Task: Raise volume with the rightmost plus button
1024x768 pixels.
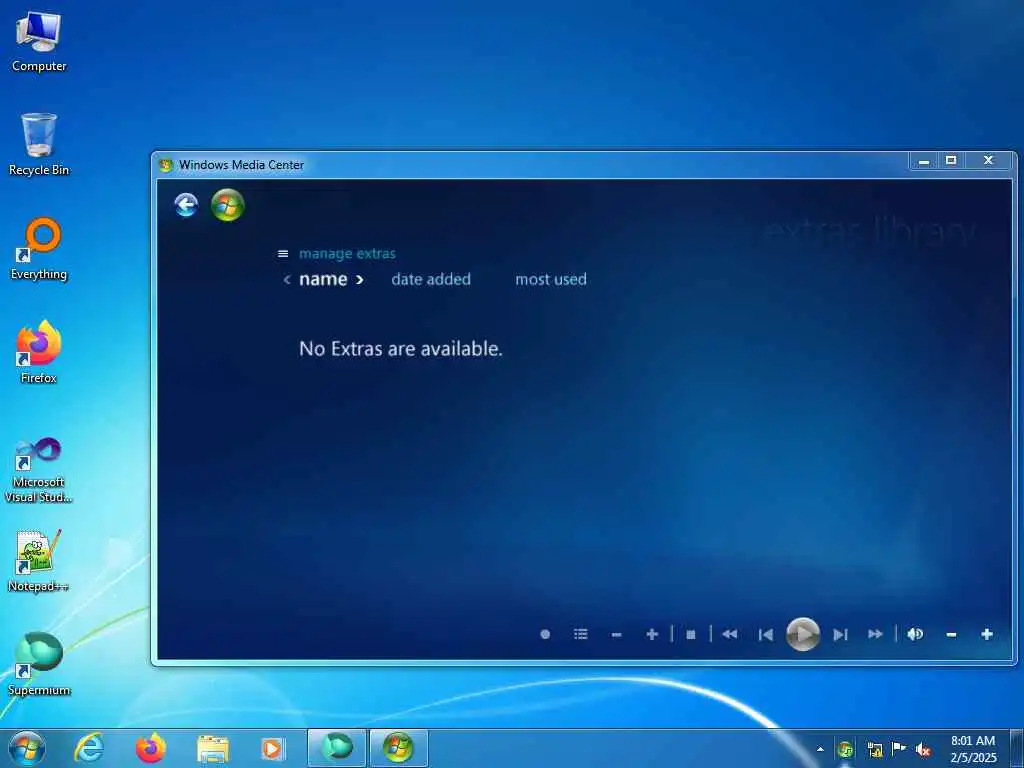Action: tap(987, 634)
